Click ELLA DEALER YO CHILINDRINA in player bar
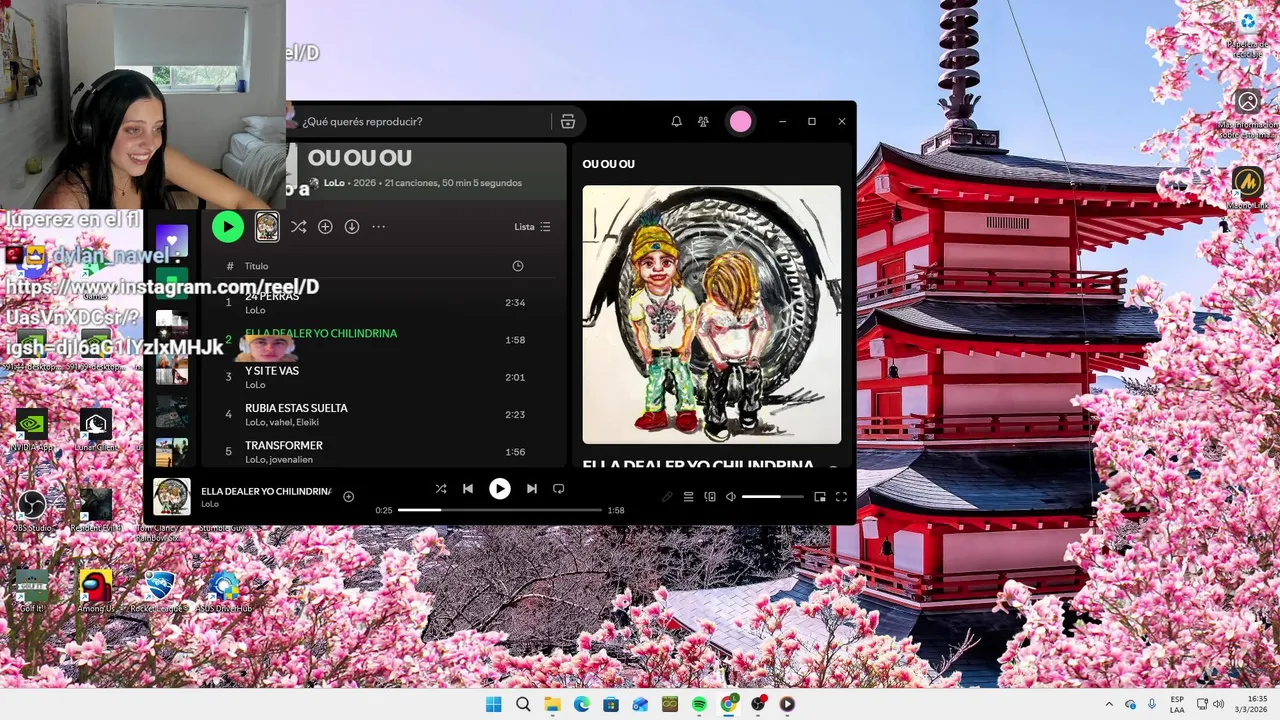Viewport: 1280px width, 720px height. [x=266, y=491]
